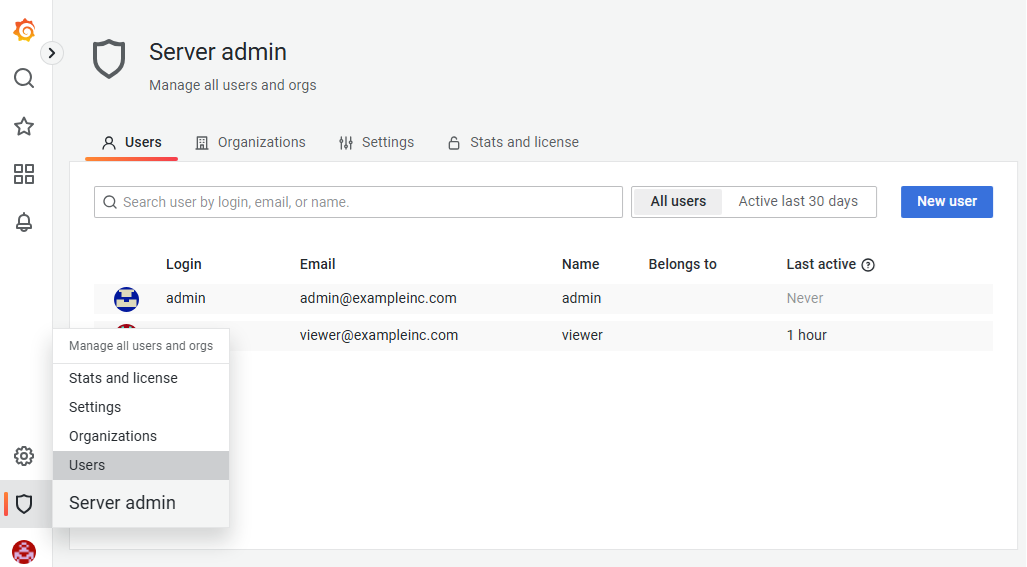Choose Organizations in the popup menu

113,436
